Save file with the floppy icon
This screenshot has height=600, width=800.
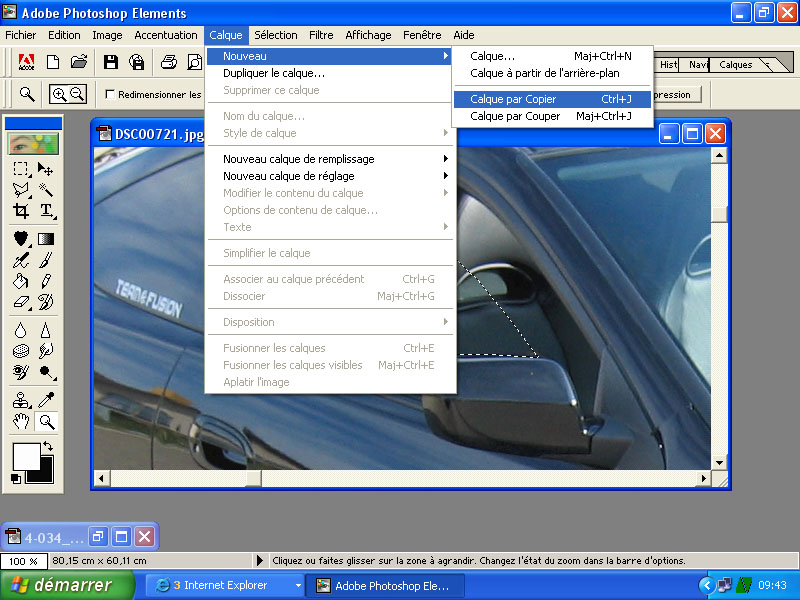[x=111, y=62]
